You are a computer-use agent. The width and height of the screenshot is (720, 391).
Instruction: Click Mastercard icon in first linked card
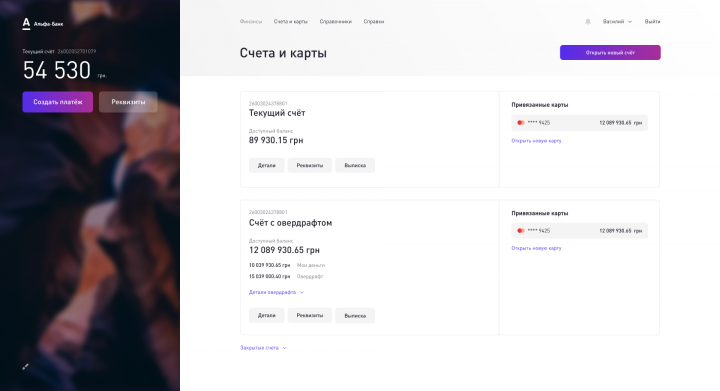(521, 123)
